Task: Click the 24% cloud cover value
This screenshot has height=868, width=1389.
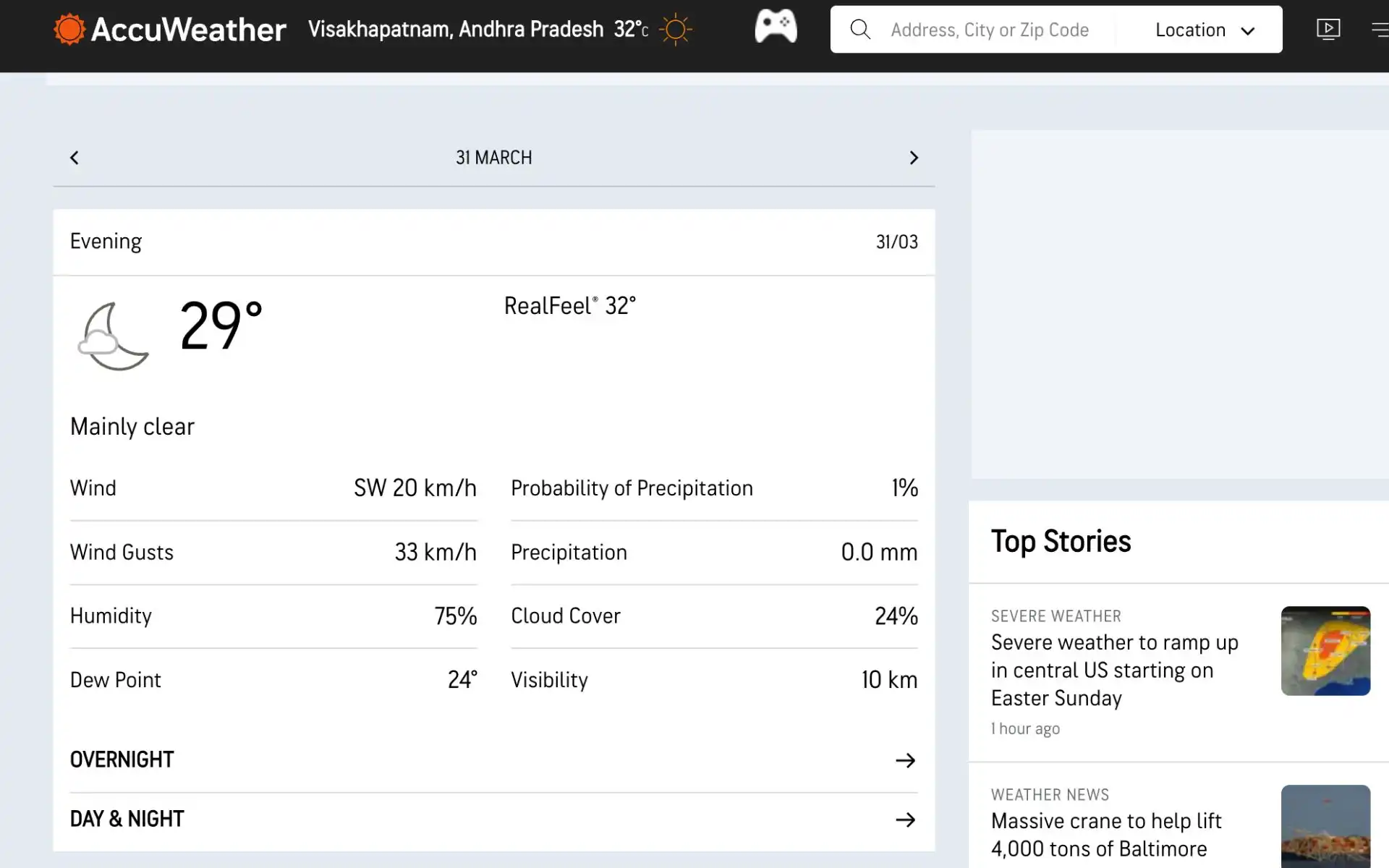Action: 896,616
